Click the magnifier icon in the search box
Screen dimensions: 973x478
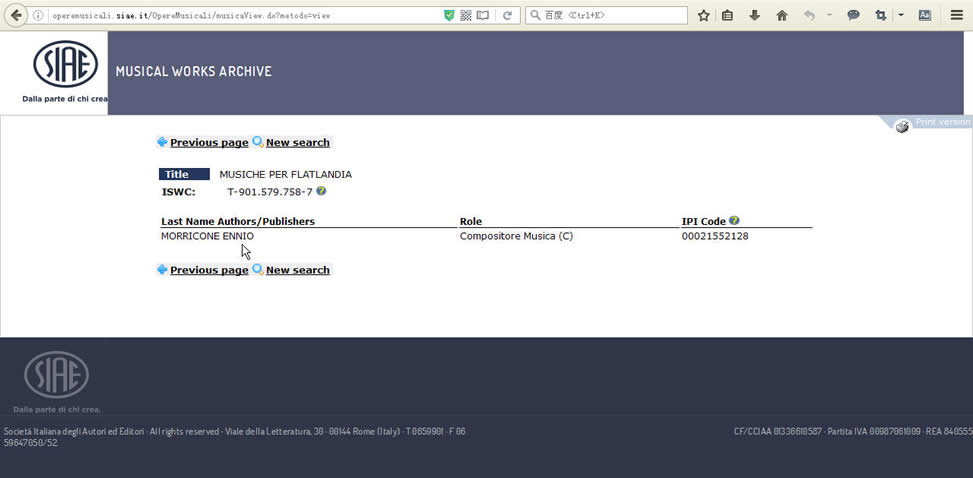point(535,16)
